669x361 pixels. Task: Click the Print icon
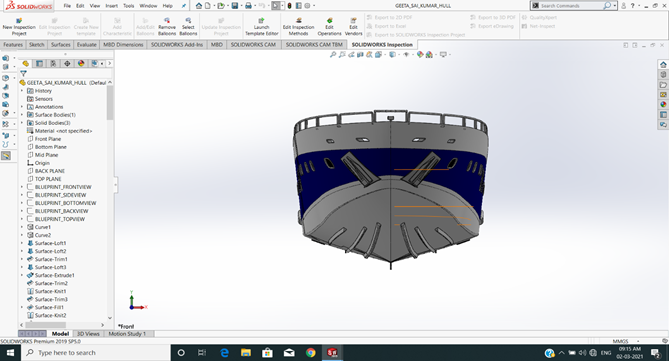point(248,6)
